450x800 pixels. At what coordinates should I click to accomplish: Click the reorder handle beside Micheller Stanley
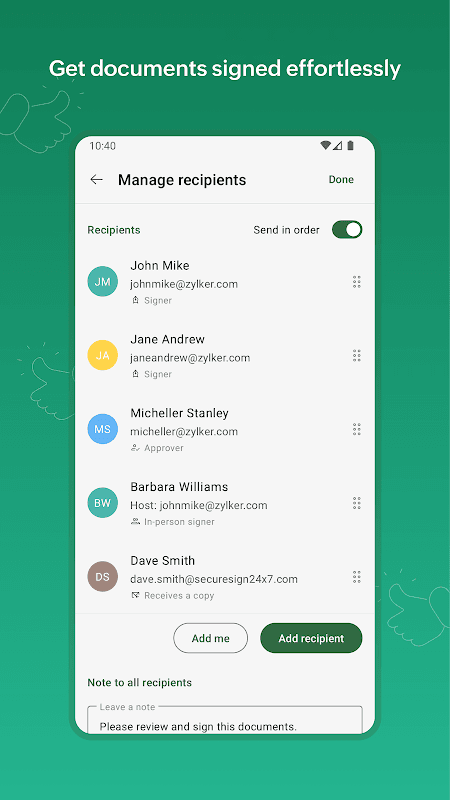[357, 429]
